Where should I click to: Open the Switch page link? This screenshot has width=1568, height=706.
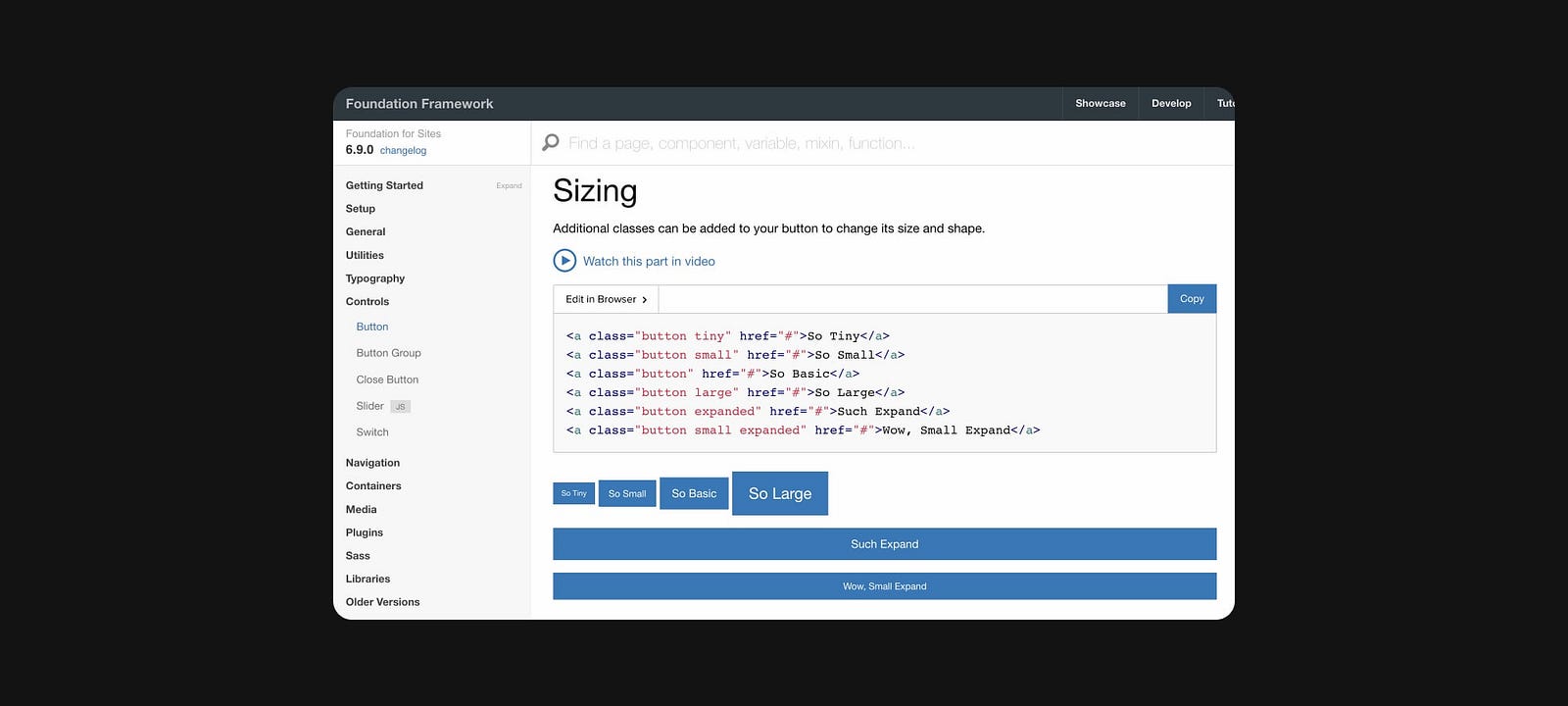tap(372, 432)
